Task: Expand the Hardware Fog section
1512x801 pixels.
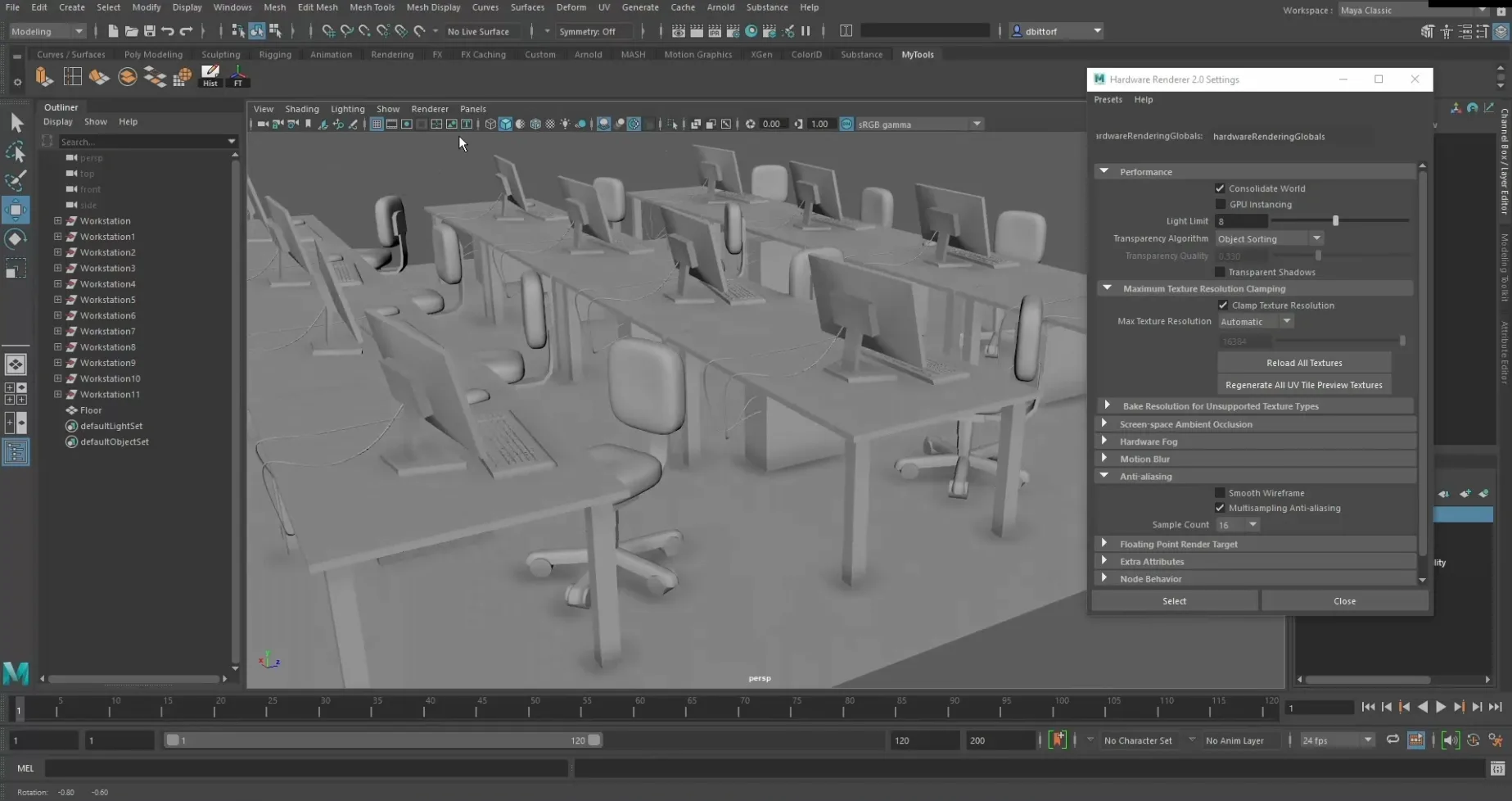Action: coord(1104,441)
